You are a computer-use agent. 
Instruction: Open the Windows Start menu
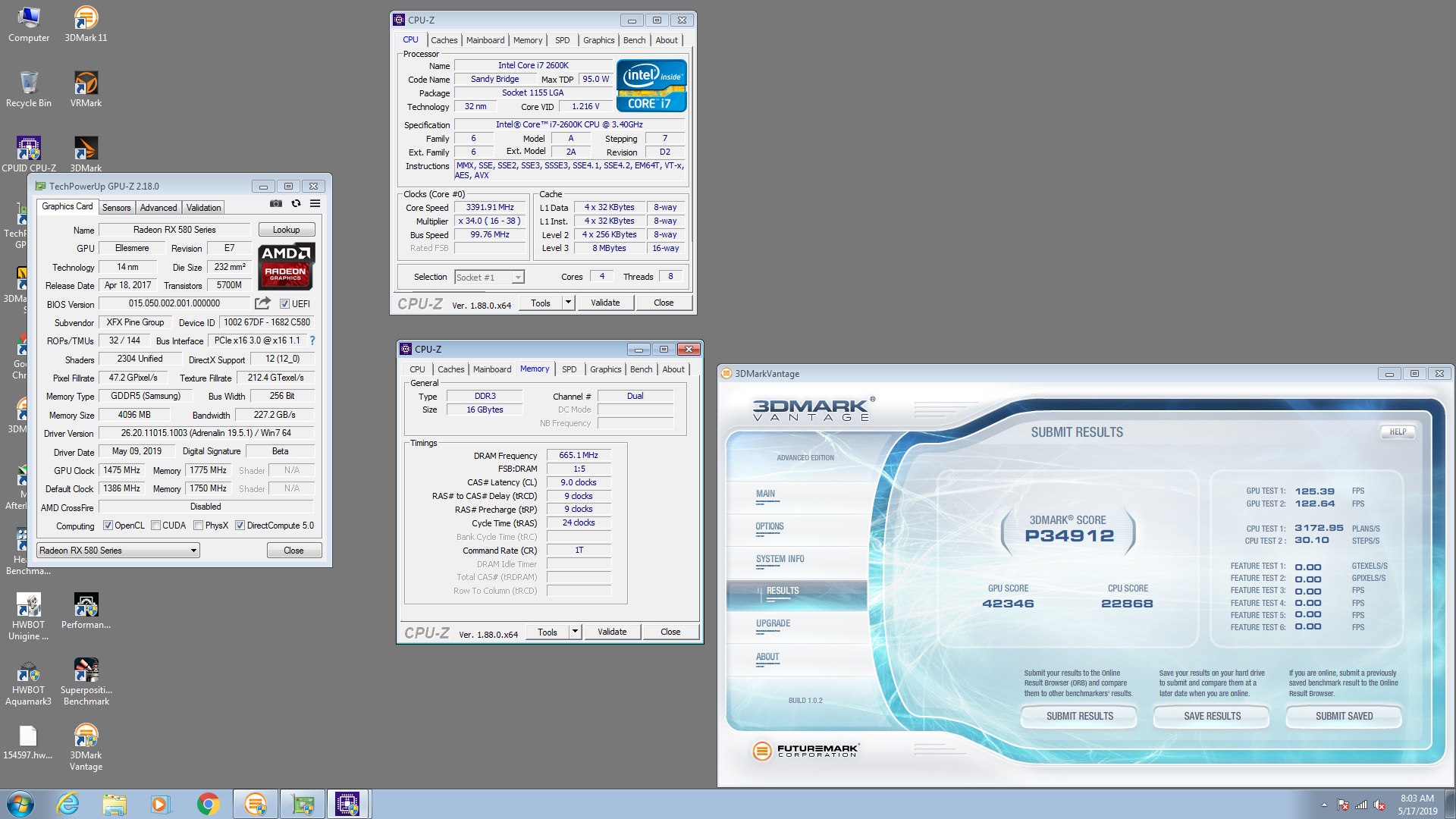click(x=20, y=804)
